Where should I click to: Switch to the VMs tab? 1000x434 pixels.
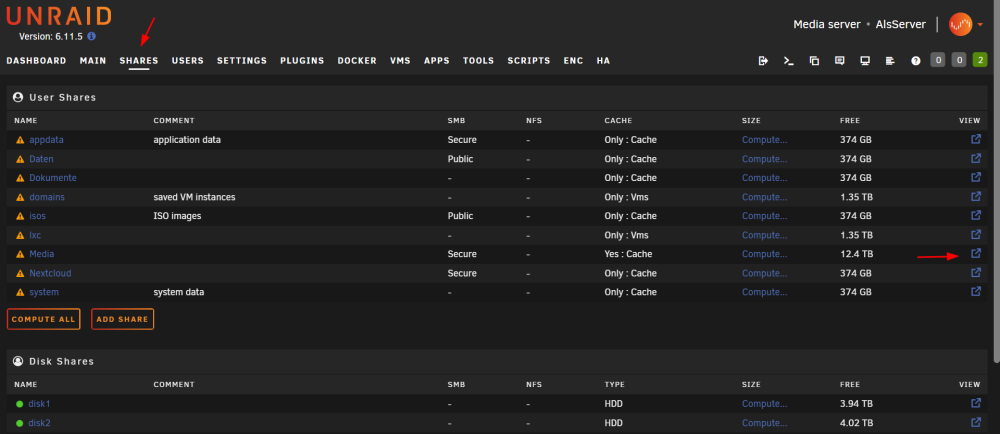pos(401,61)
